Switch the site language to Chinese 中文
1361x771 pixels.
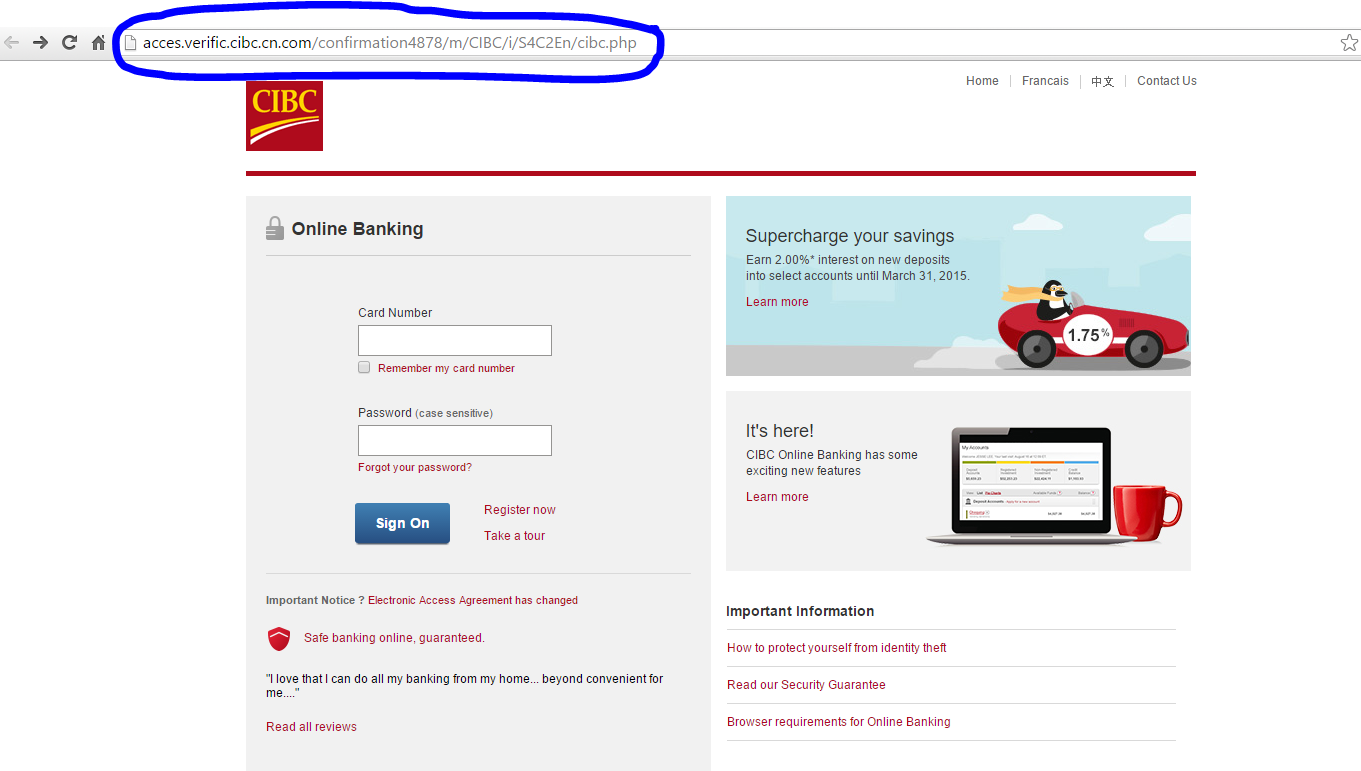(1102, 81)
